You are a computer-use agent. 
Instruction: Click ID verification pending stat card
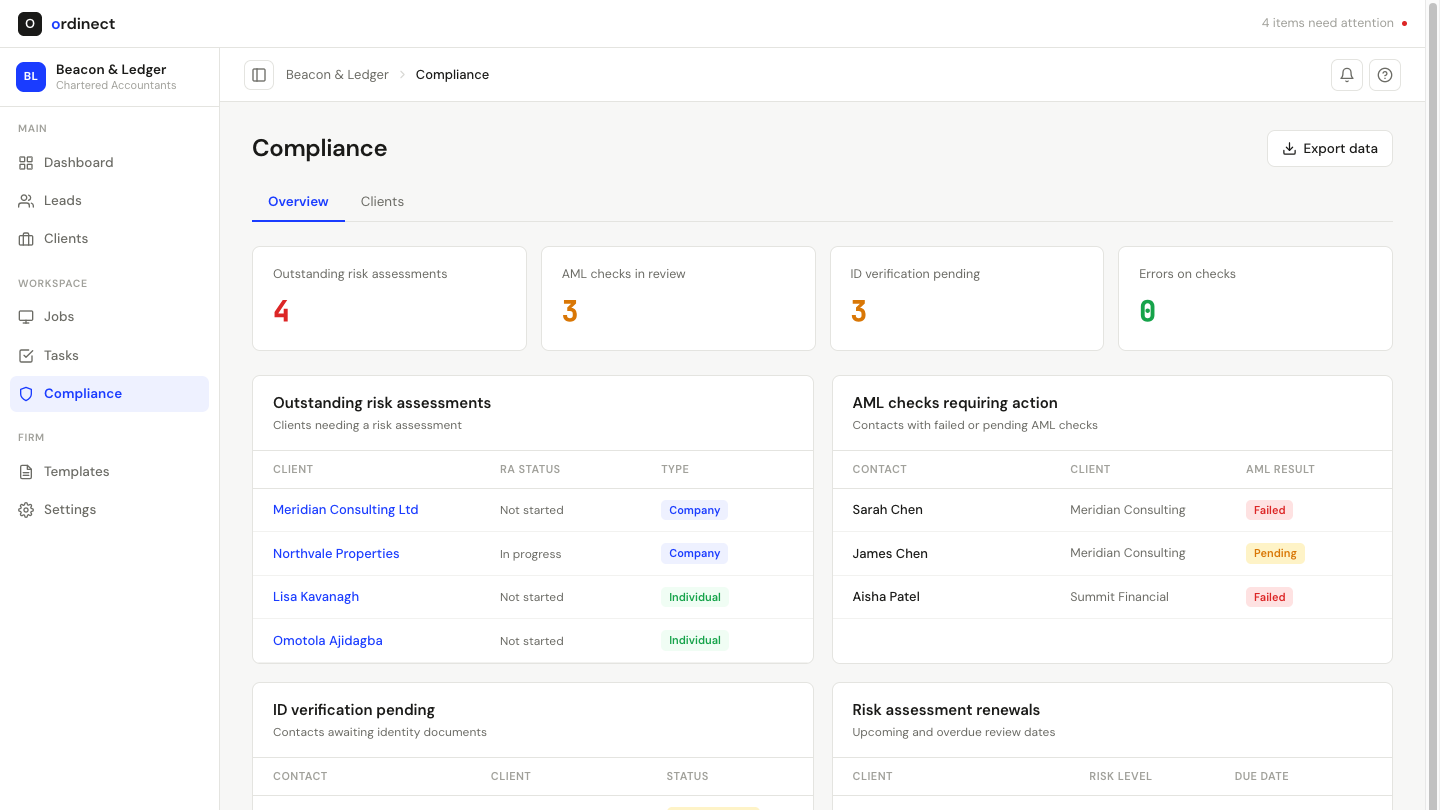coord(967,299)
